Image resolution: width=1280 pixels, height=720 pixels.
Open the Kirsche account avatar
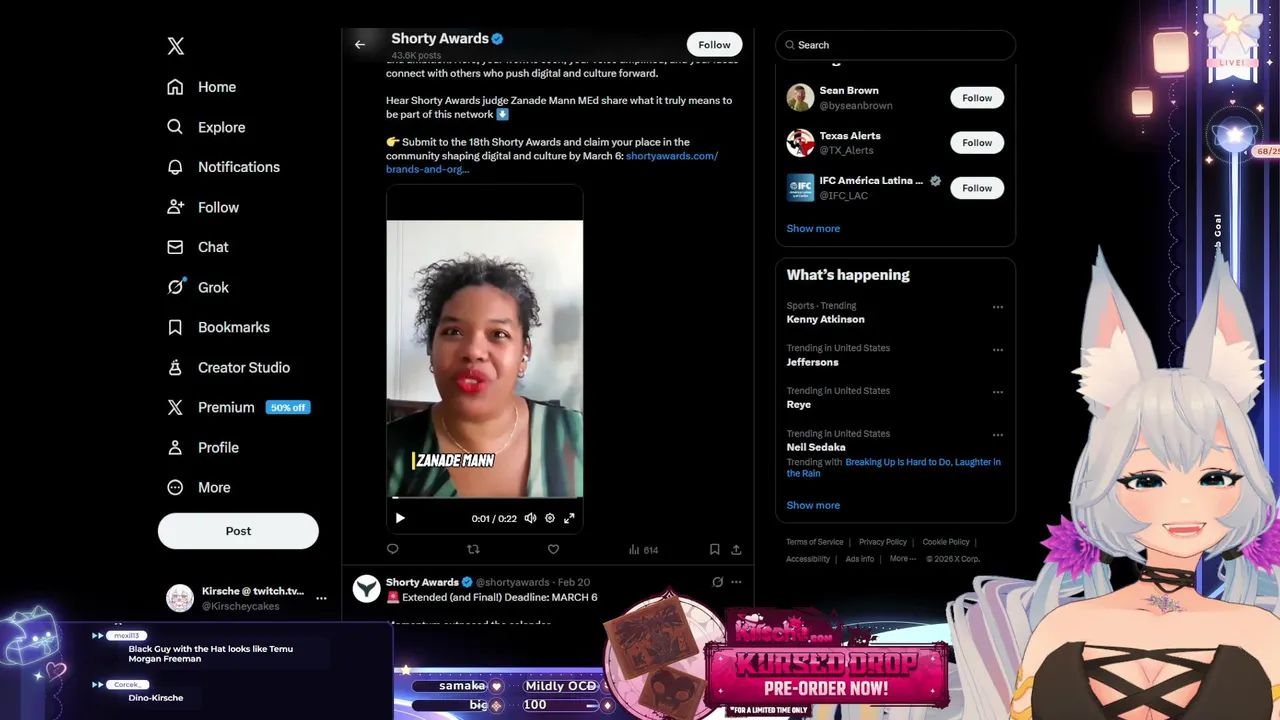tap(180, 598)
